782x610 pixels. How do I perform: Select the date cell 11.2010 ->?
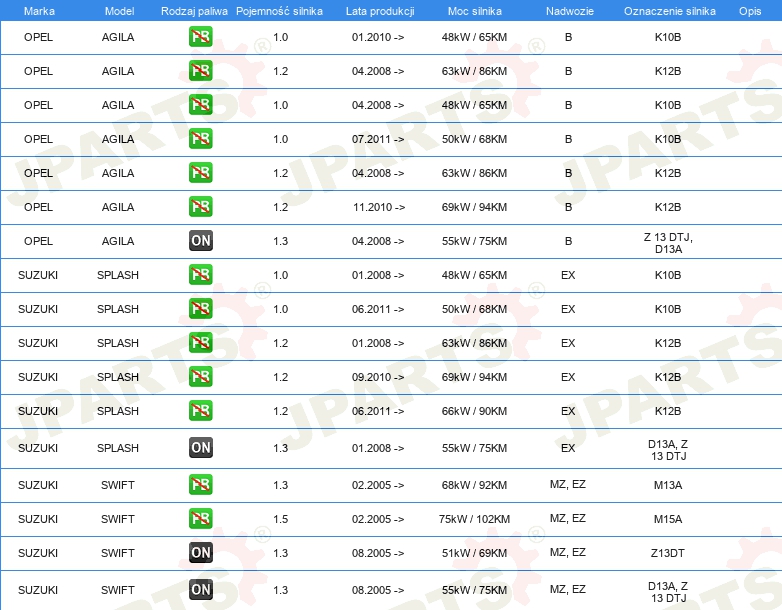[379, 207]
